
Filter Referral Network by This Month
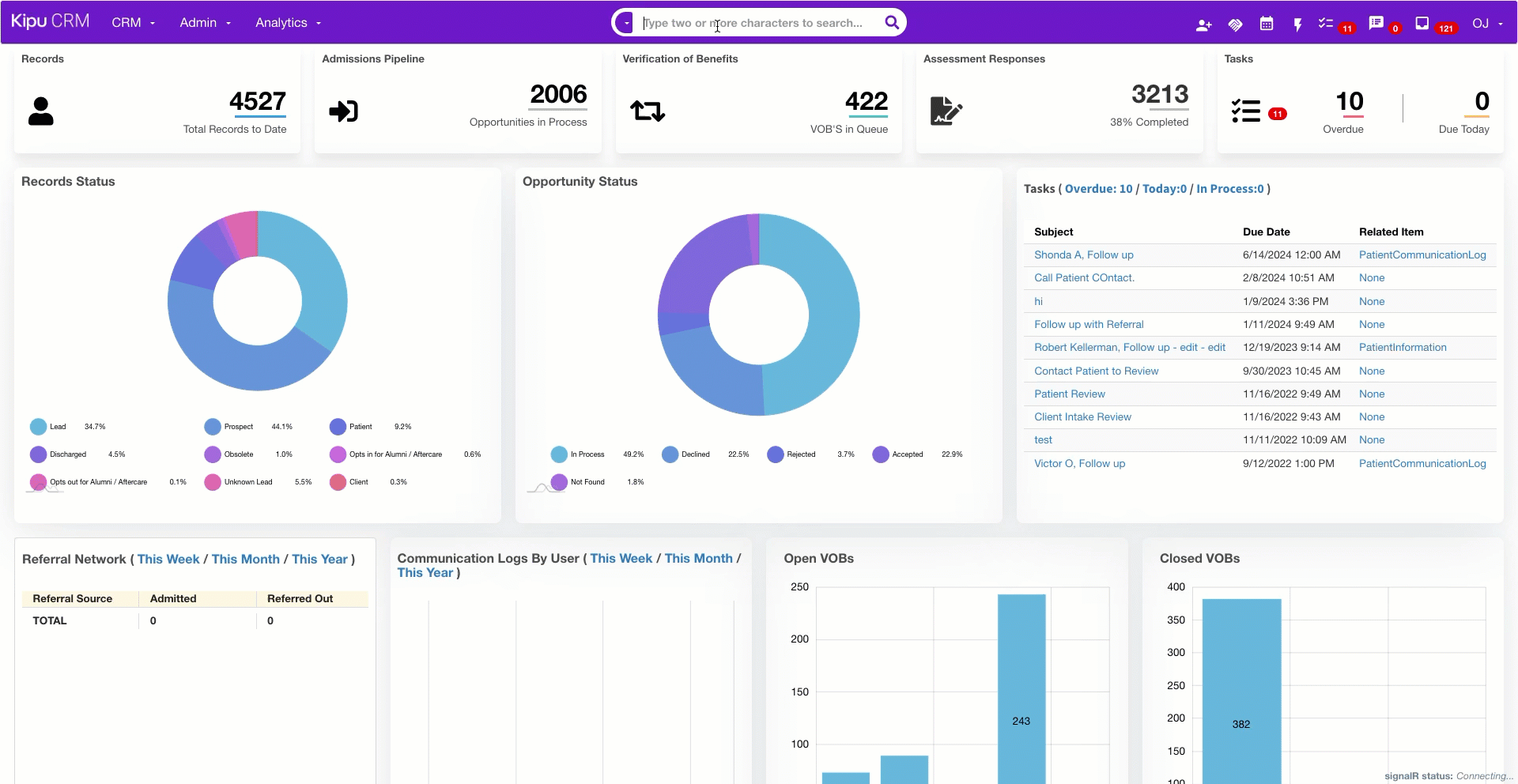(x=245, y=560)
